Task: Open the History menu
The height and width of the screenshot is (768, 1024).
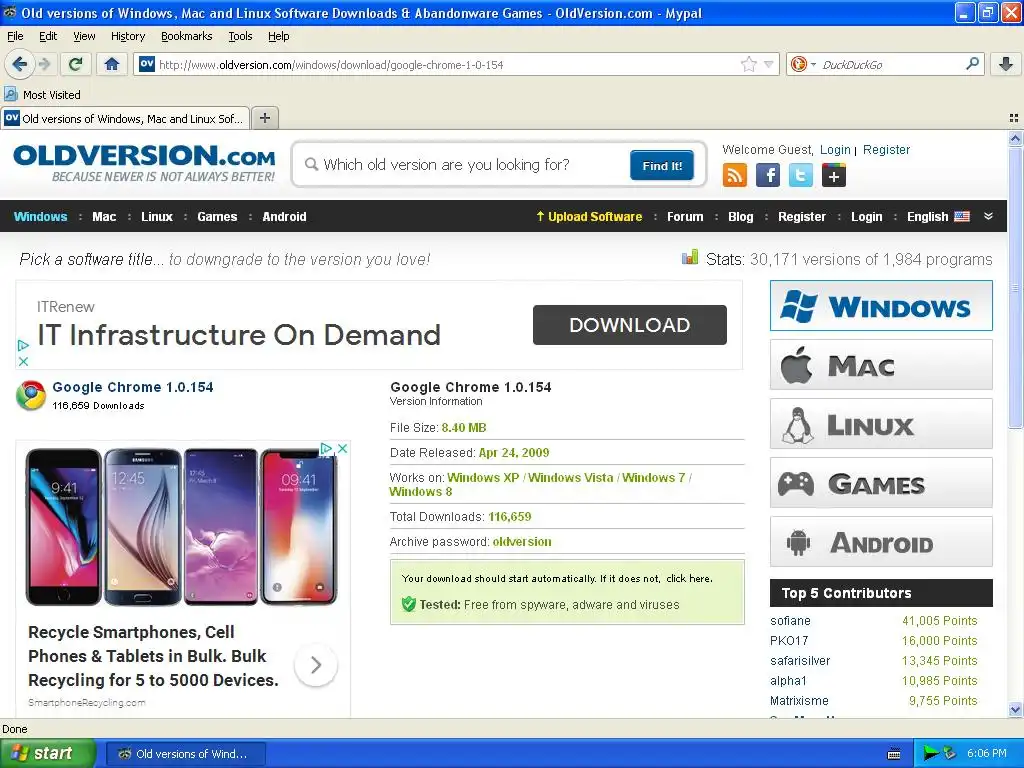Action: pos(128,36)
